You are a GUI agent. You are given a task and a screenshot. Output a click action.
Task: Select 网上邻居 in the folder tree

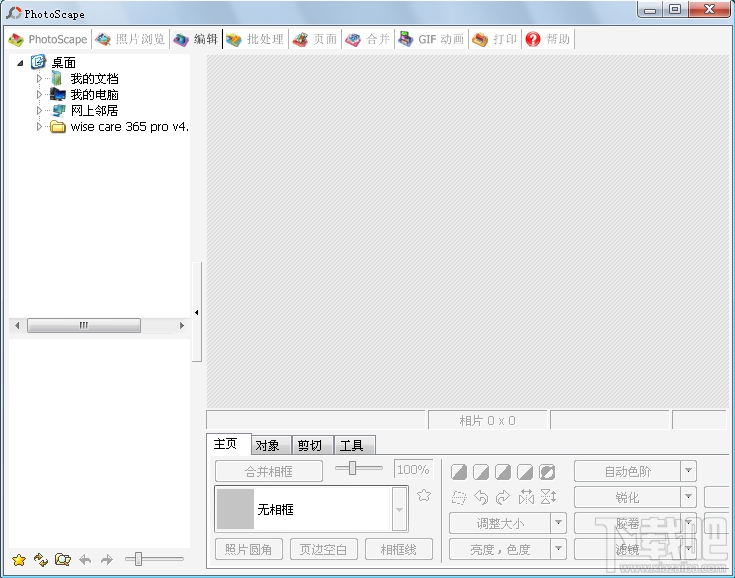point(94,111)
